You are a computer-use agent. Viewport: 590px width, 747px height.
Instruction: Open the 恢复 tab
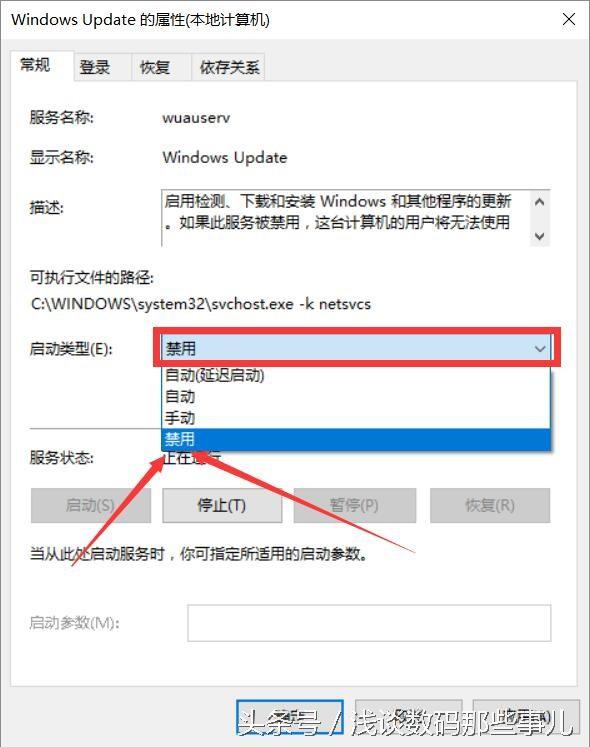point(155,67)
